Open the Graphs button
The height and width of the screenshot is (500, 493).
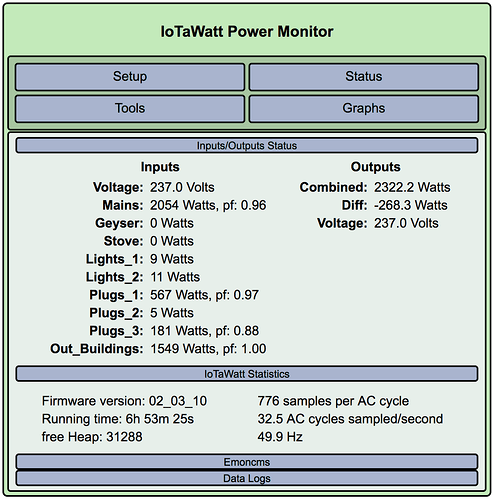[x=364, y=109]
